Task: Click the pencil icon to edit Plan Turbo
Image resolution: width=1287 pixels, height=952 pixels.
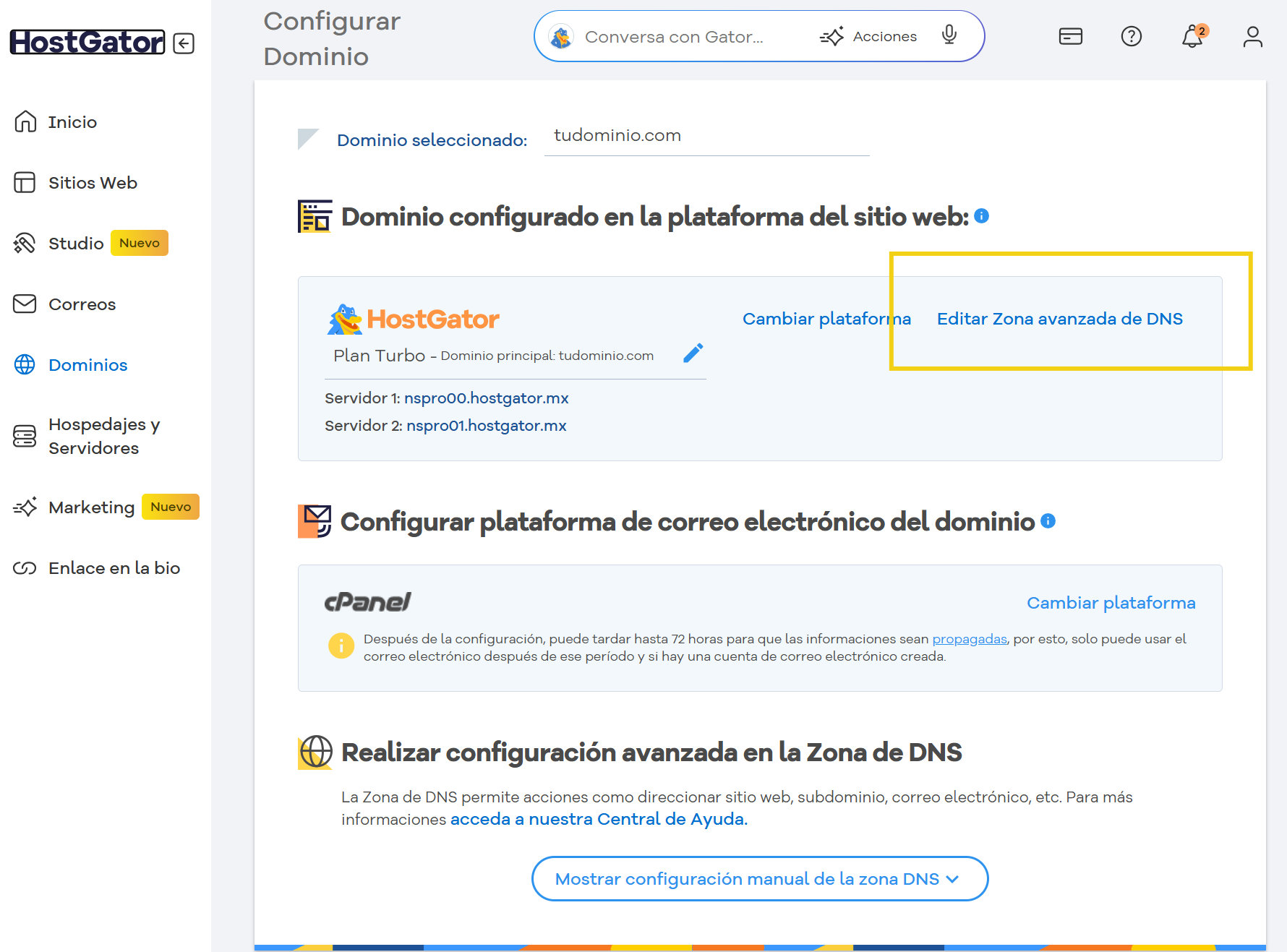Action: point(693,353)
